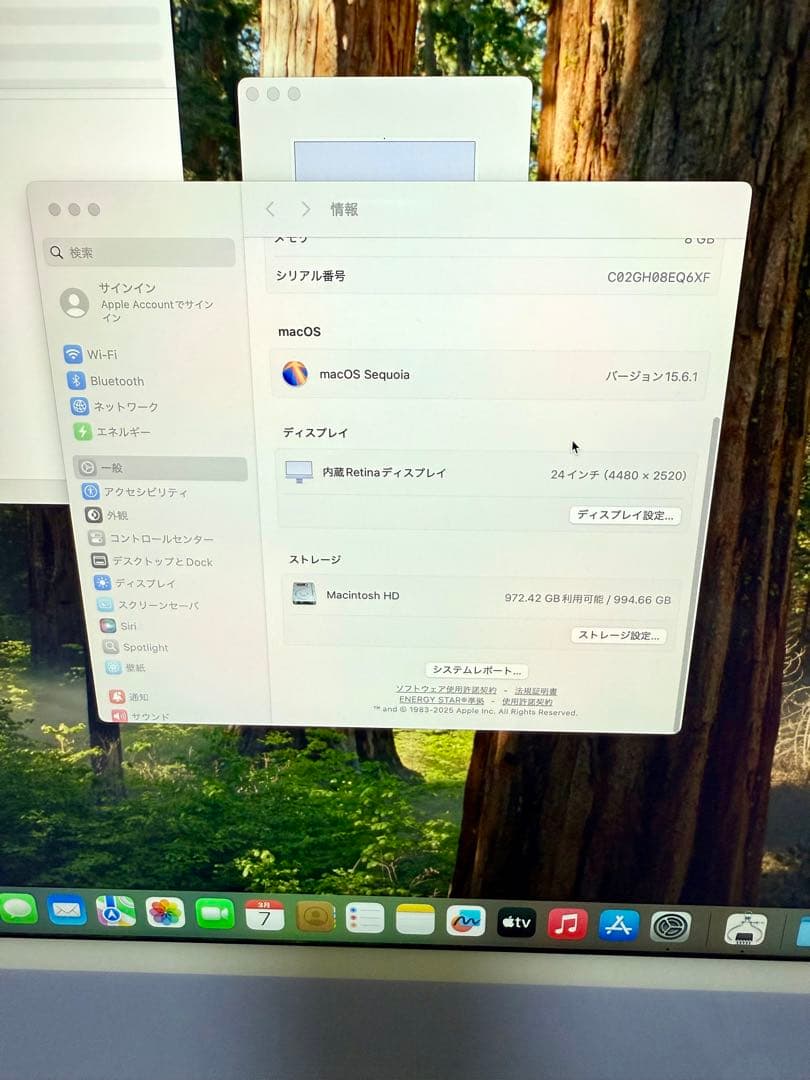Open Messages from the Dock
Screen dimensions: 810x1080
18,909
